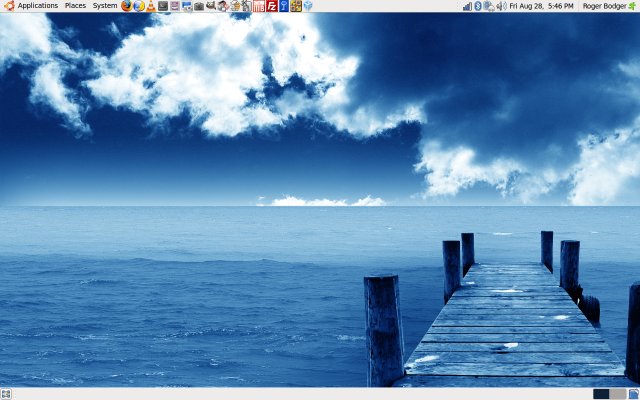This screenshot has width=640, height=400.
Task: Click the Bluetooth tray icon
Action: pos(477,6)
